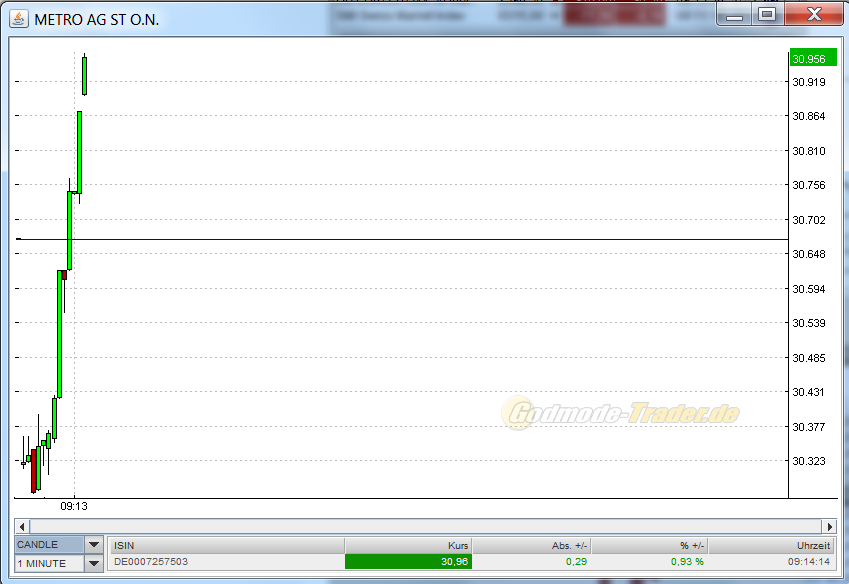Click the green Kurs cell 30,96
The image size is (849, 584).
click(x=408, y=561)
